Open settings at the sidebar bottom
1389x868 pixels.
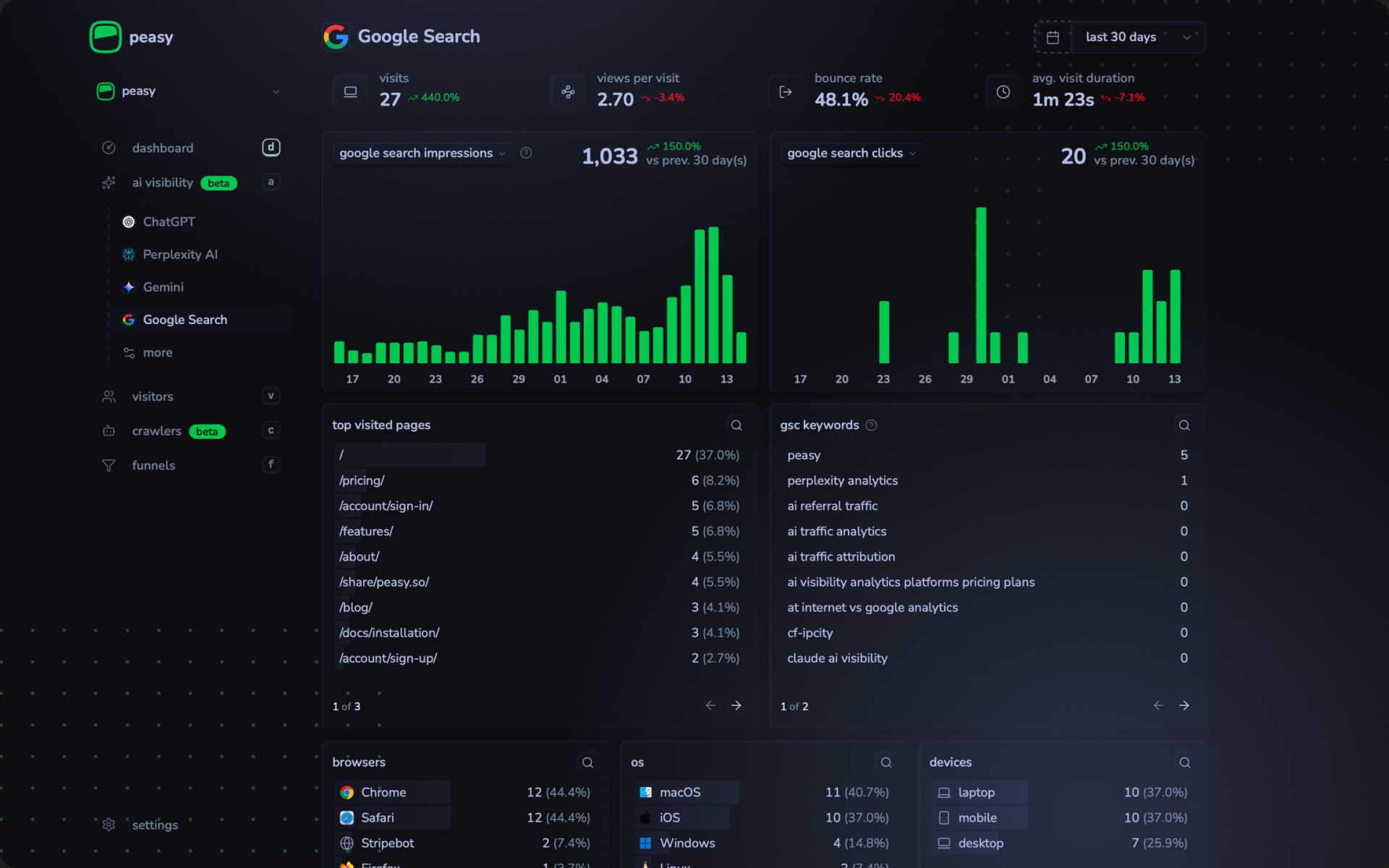coord(154,825)
